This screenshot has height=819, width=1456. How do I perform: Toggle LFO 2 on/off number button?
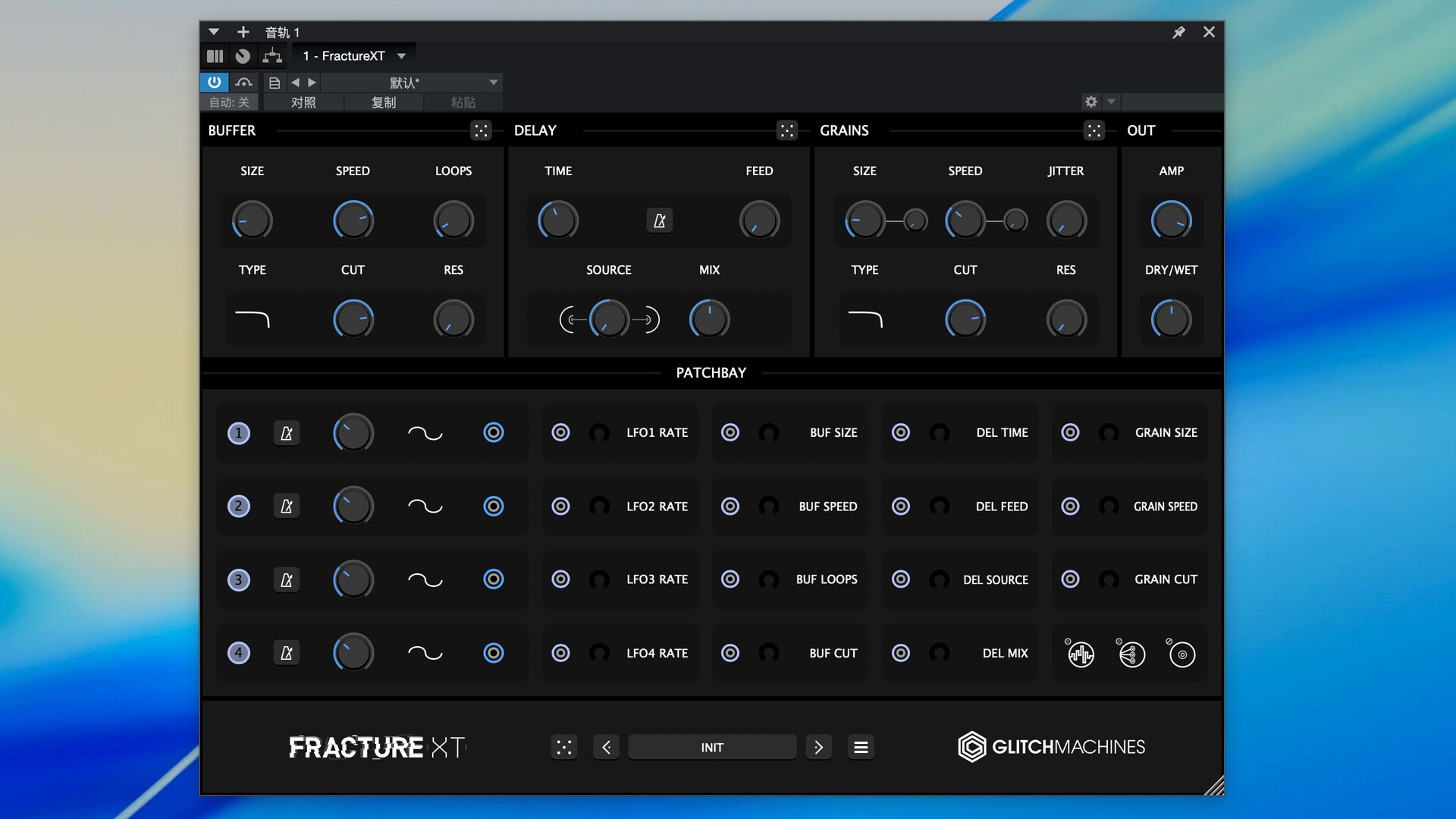coord(238,506)
